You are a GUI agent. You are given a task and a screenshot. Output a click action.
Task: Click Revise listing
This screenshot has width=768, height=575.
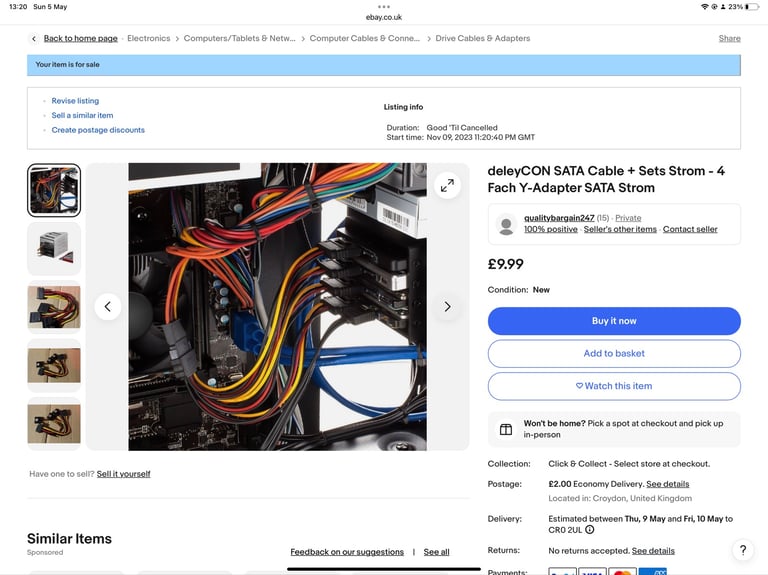pos(75,100)
